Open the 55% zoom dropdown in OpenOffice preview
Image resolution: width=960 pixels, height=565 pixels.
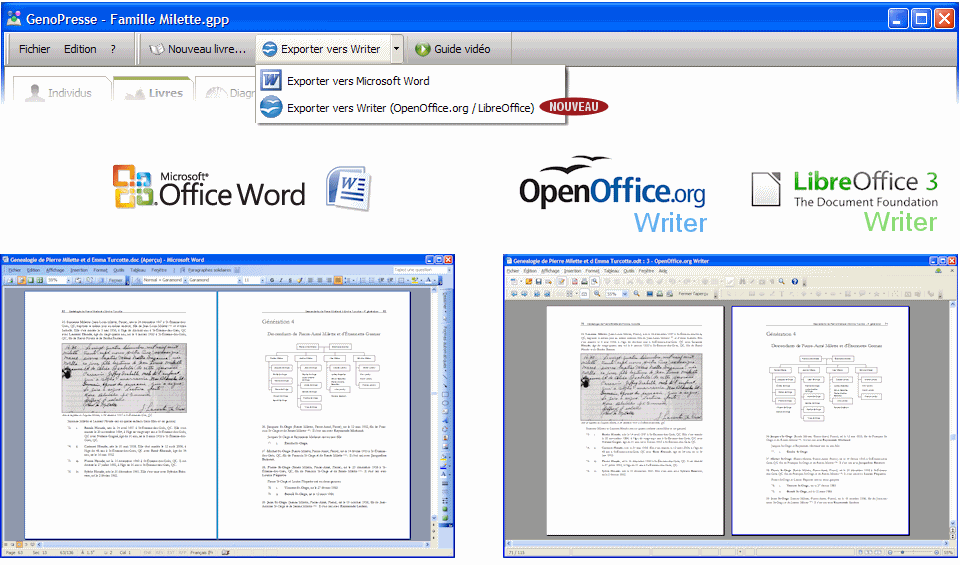tap(624, 293)
